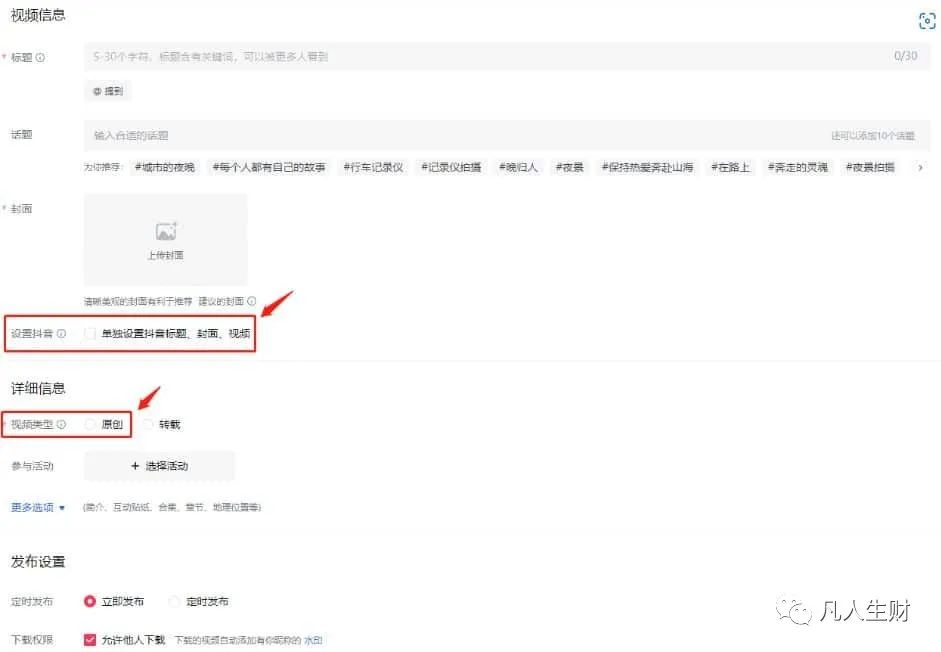This screenshot has height=652, width=941.
Task: Click the 设置抖音 info icon
Action: [x=63, y=333]
